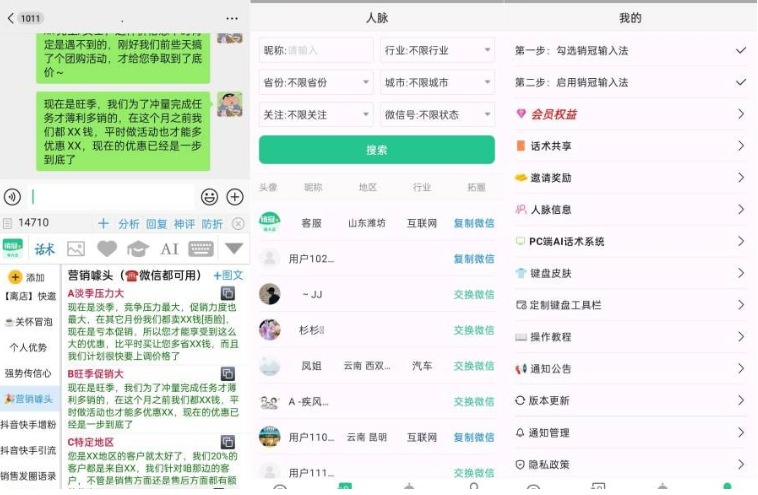Open the 微信号 不限状态 dropdown
Image resolution: width=758 pixels, height=495 pixels.
tap(437, 114)
